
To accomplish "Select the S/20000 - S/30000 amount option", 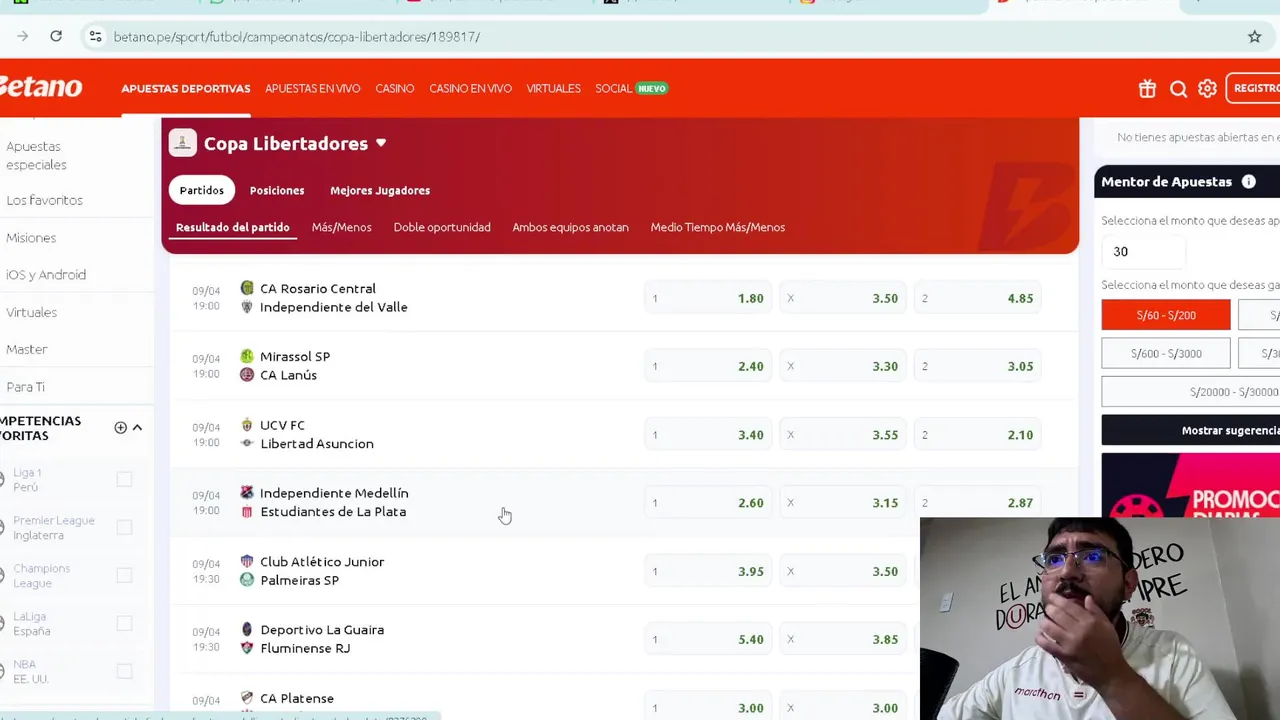I will click(x=1191, y=392).
